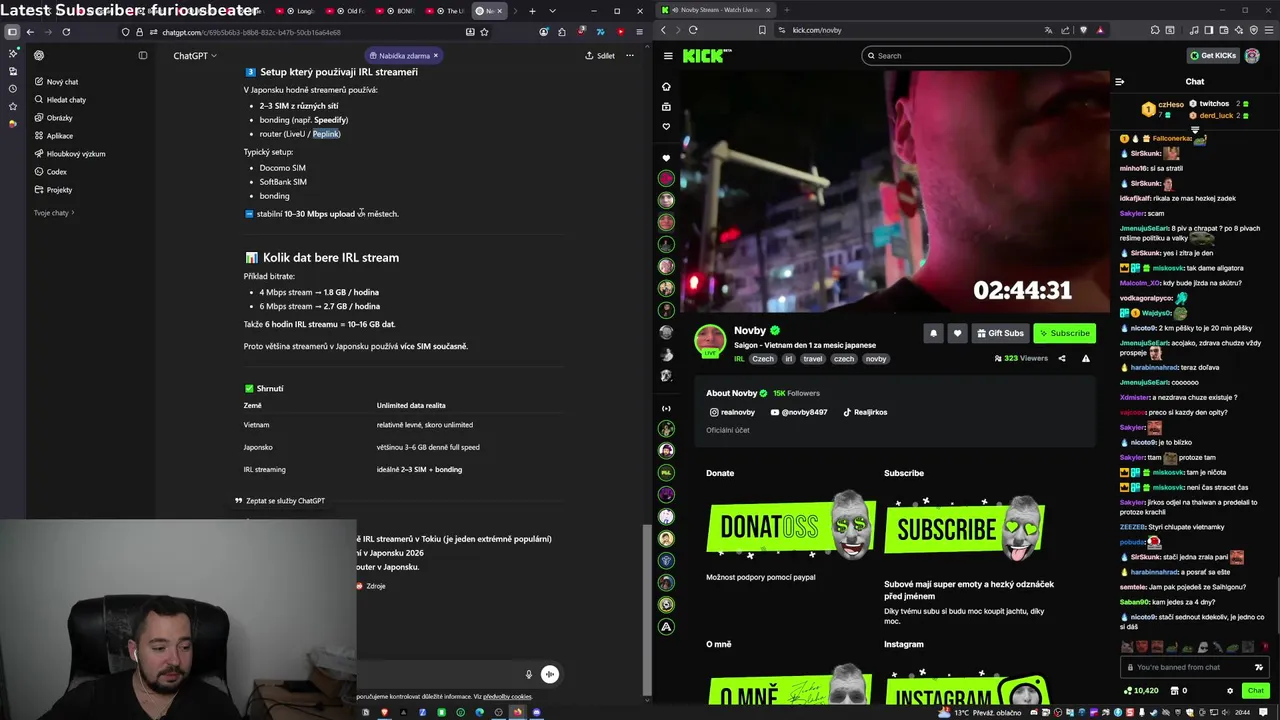Open Projekty in ChatGPT sidebar

54,190
